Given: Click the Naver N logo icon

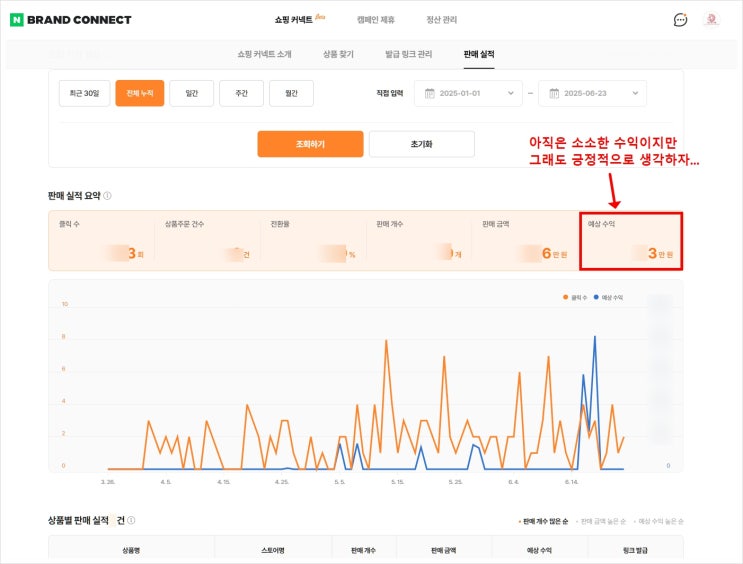Looking at the screenshot, I should (x=17, y=19).
